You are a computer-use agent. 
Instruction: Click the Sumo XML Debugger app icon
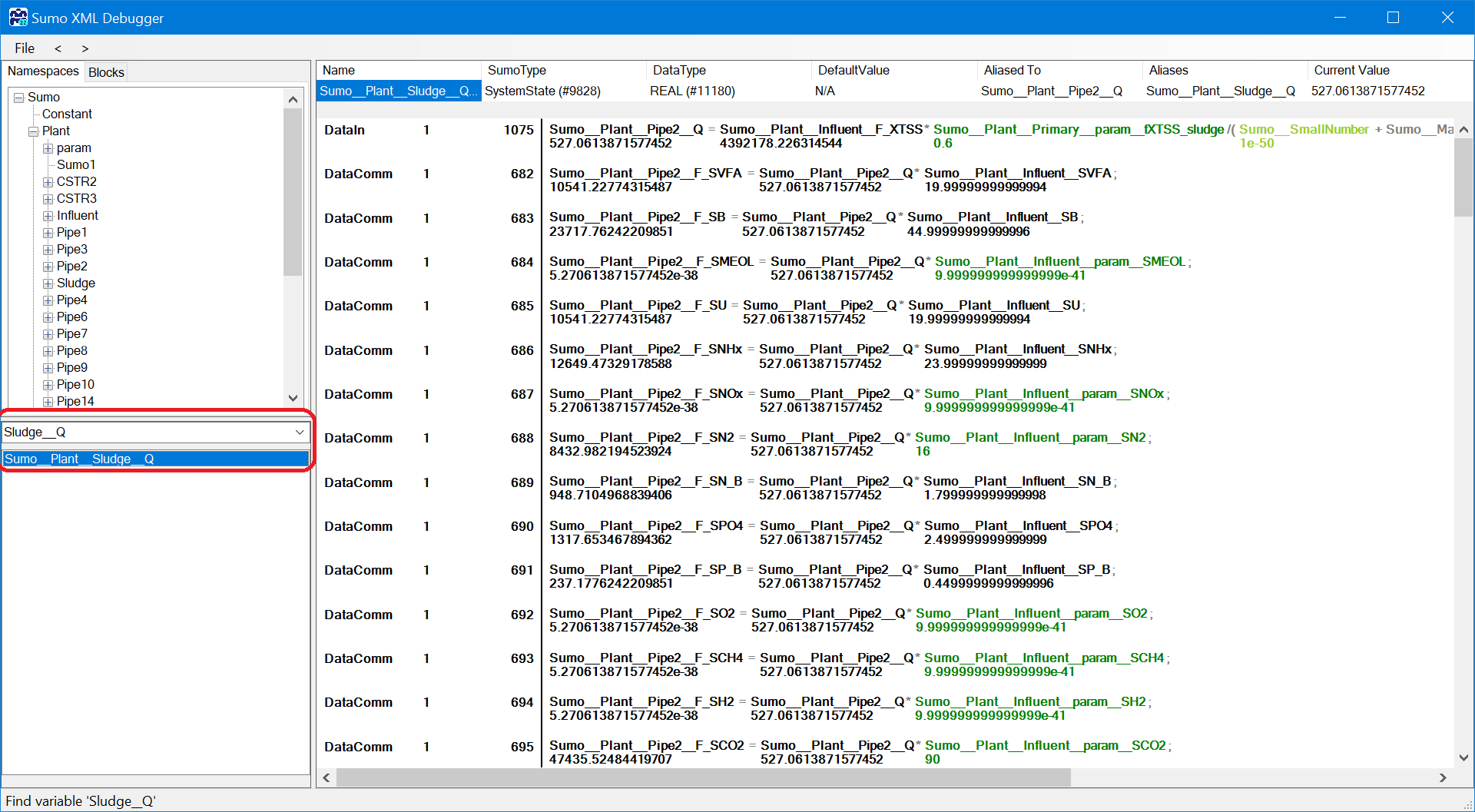tap(18, 17)
